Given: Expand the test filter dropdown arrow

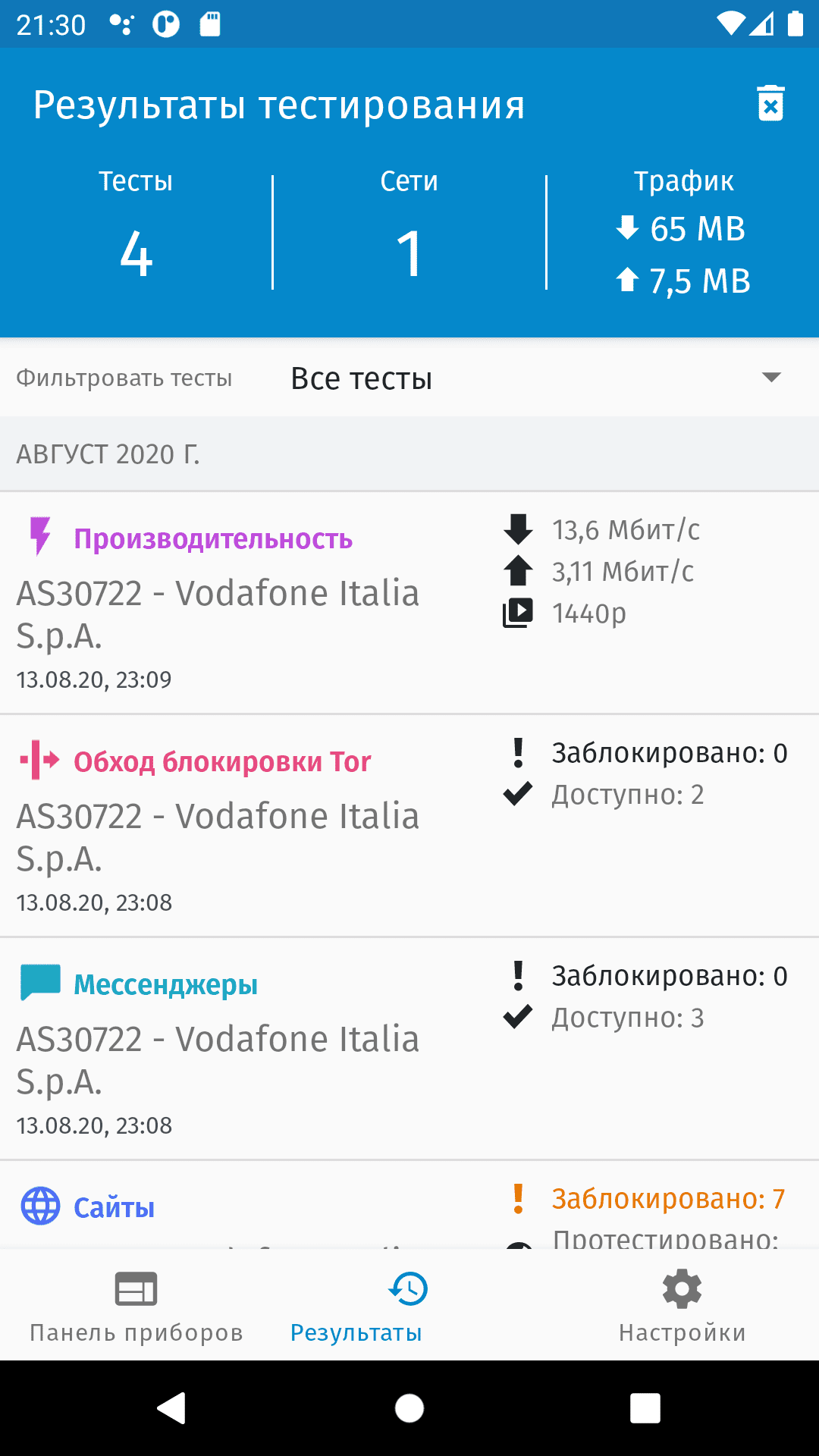Looking at the screenshot, I should 771,378.
